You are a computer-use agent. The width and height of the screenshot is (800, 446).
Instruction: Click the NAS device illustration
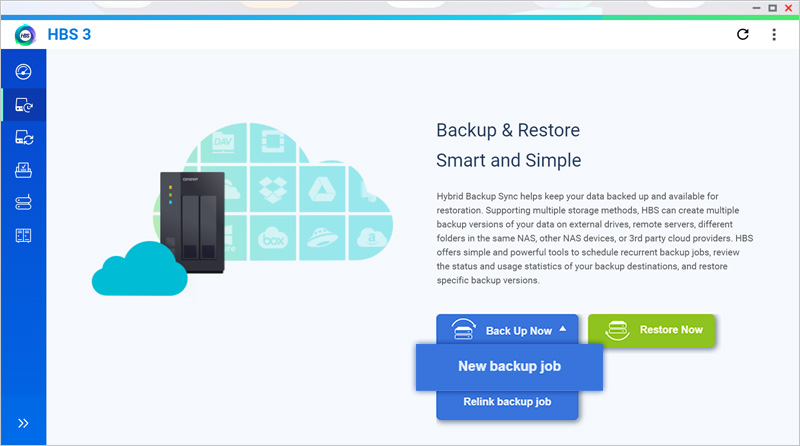pyautogui.click(x=192, y=222)
